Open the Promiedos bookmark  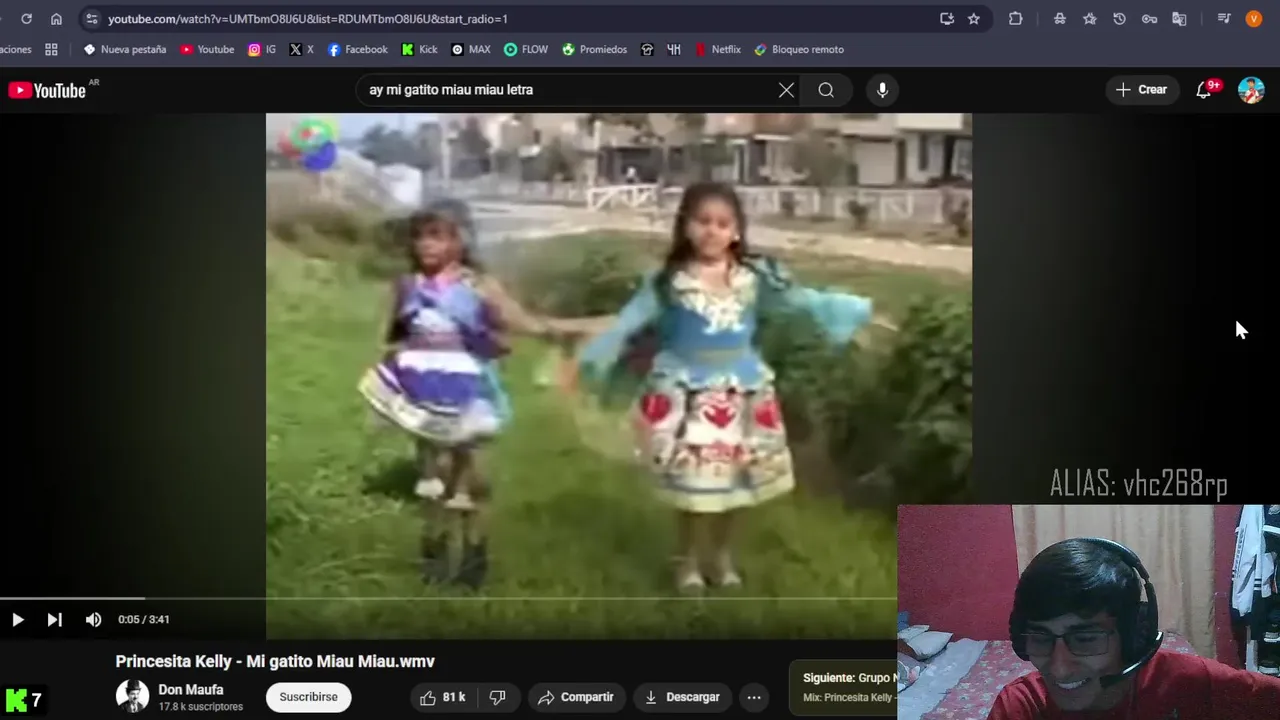pos(594,49)
